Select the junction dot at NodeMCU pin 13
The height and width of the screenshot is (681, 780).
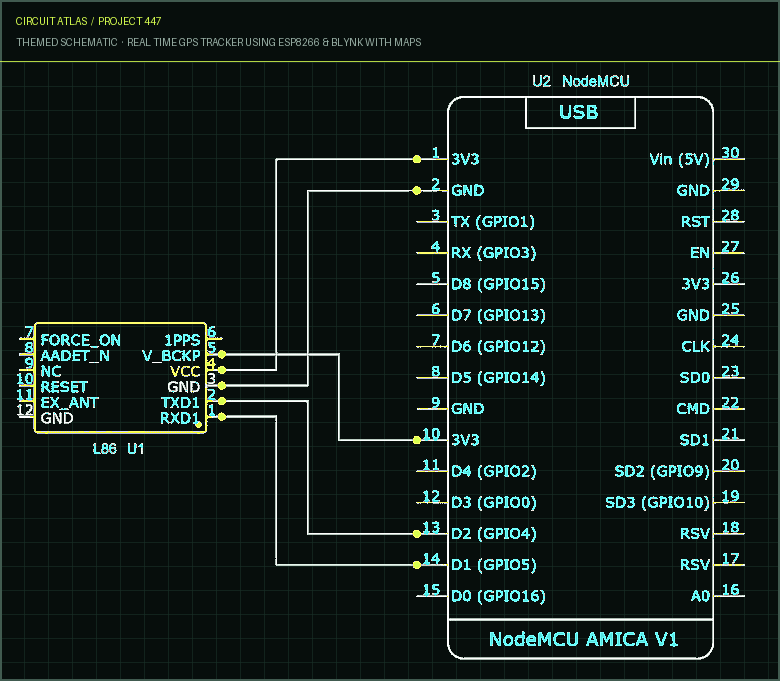(x=417, y=534)
